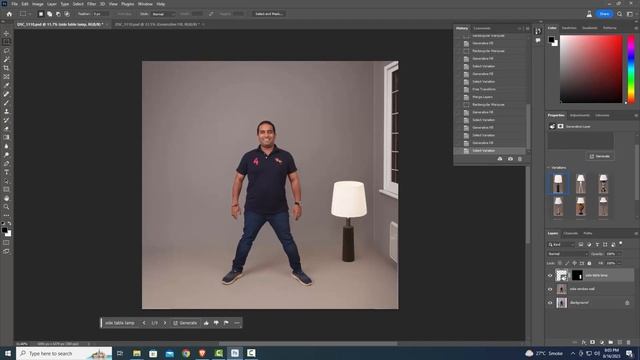Toggle layer filtering switch on
This screenshot has width=640, height=360.
pos(621,244)
